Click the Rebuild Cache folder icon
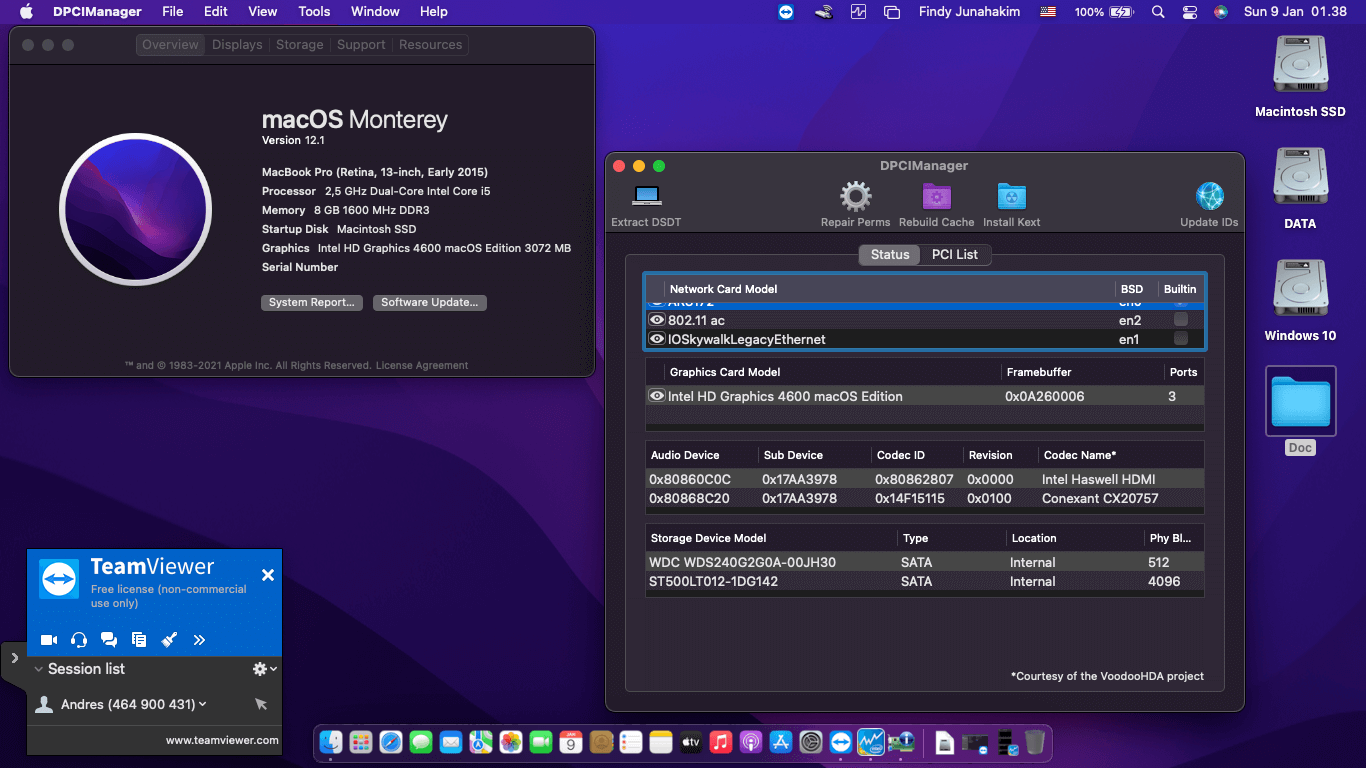The height and width of the screenshot is (768, 1366). point(936,196)
